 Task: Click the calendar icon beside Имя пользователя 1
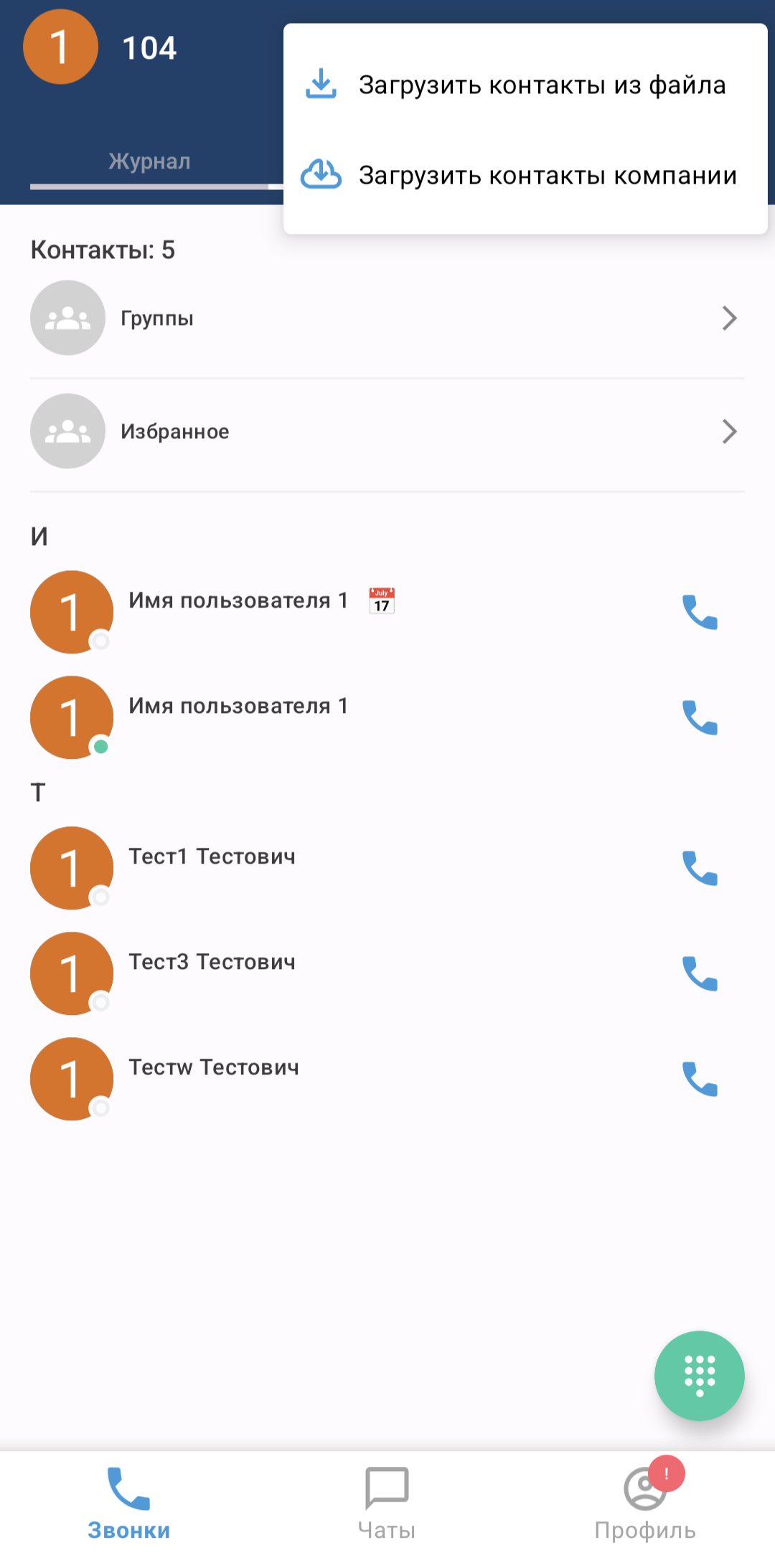click(382, 600)
